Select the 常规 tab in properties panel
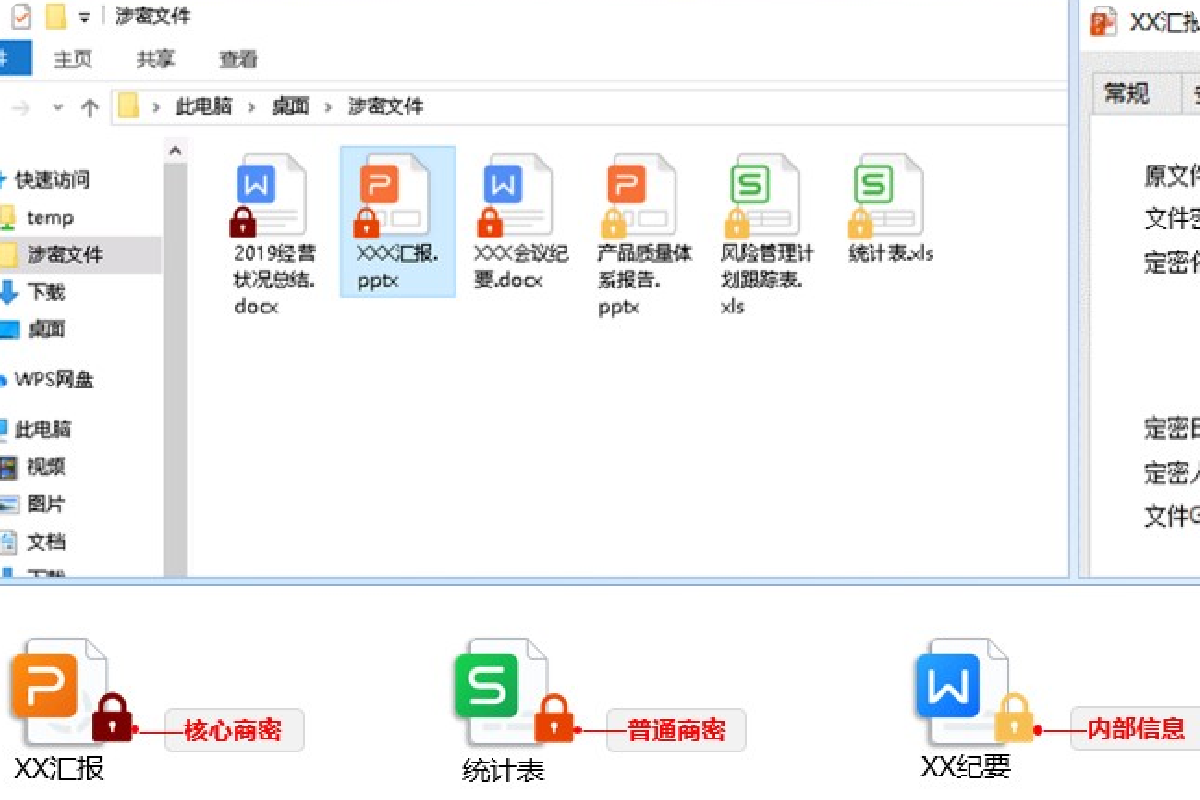 point(1126,94)
